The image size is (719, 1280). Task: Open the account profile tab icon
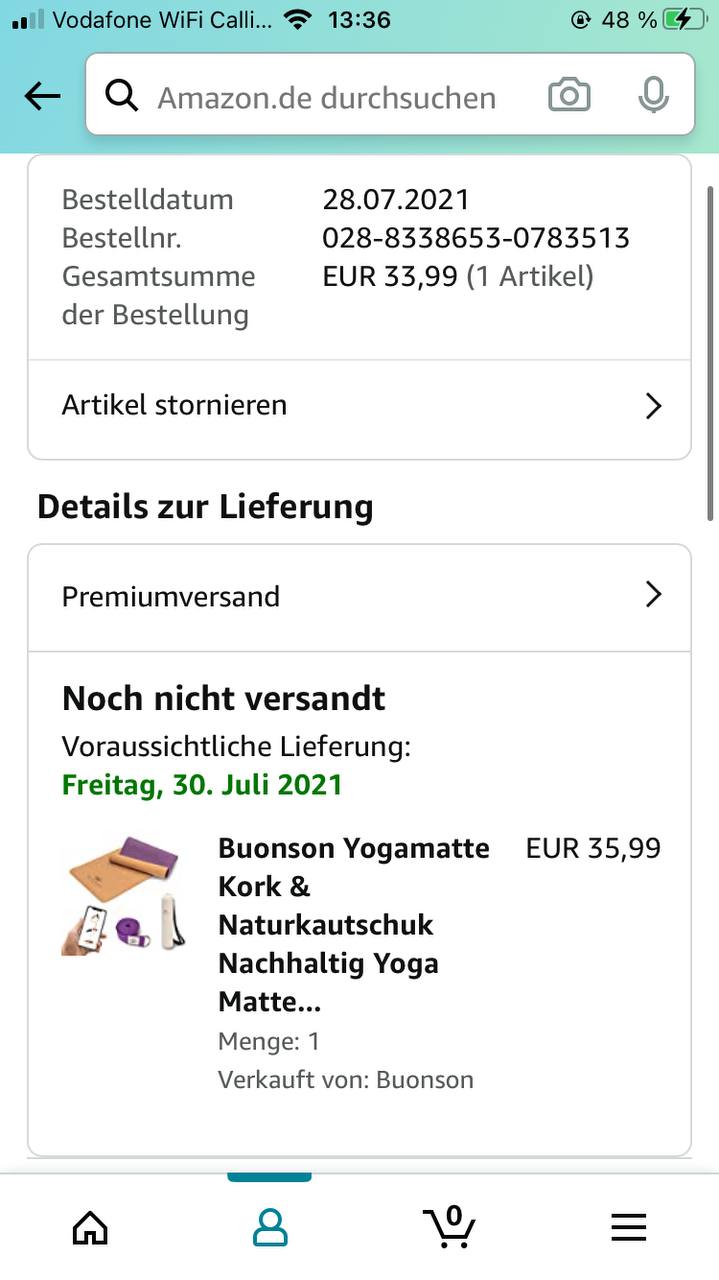[x=269, y=1226]
